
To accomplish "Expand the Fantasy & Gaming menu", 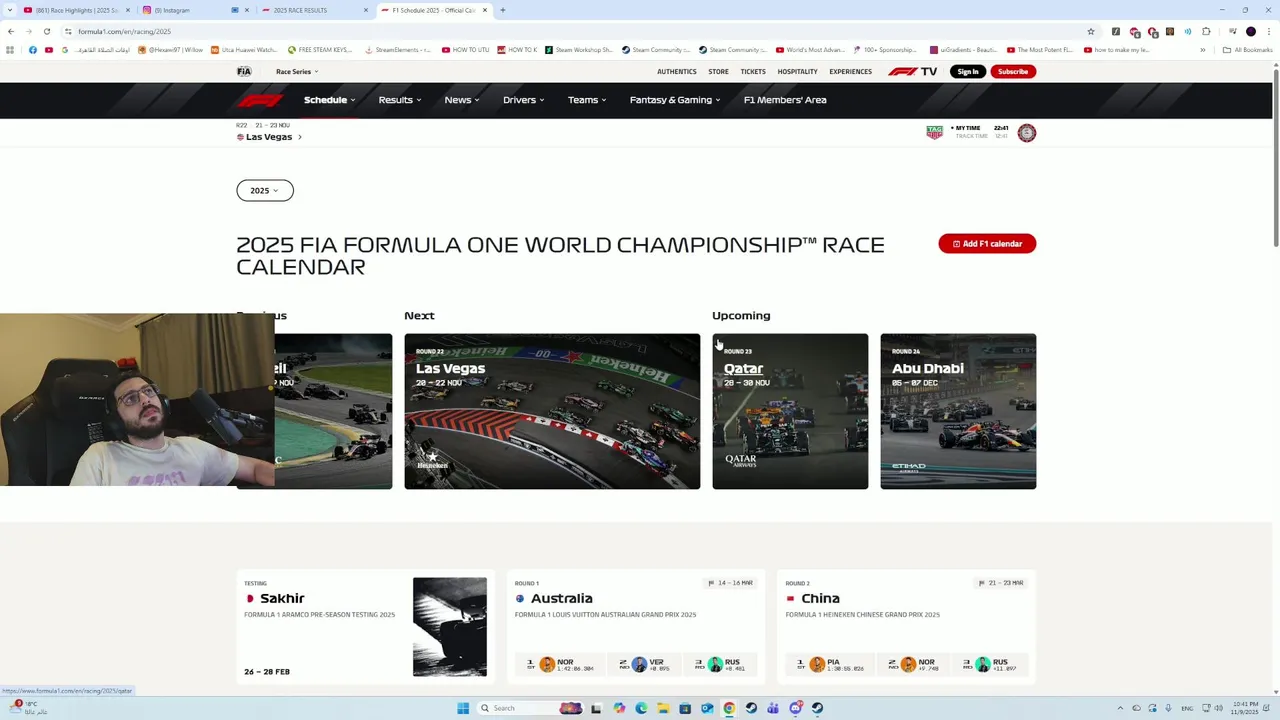I will (675, 100).
